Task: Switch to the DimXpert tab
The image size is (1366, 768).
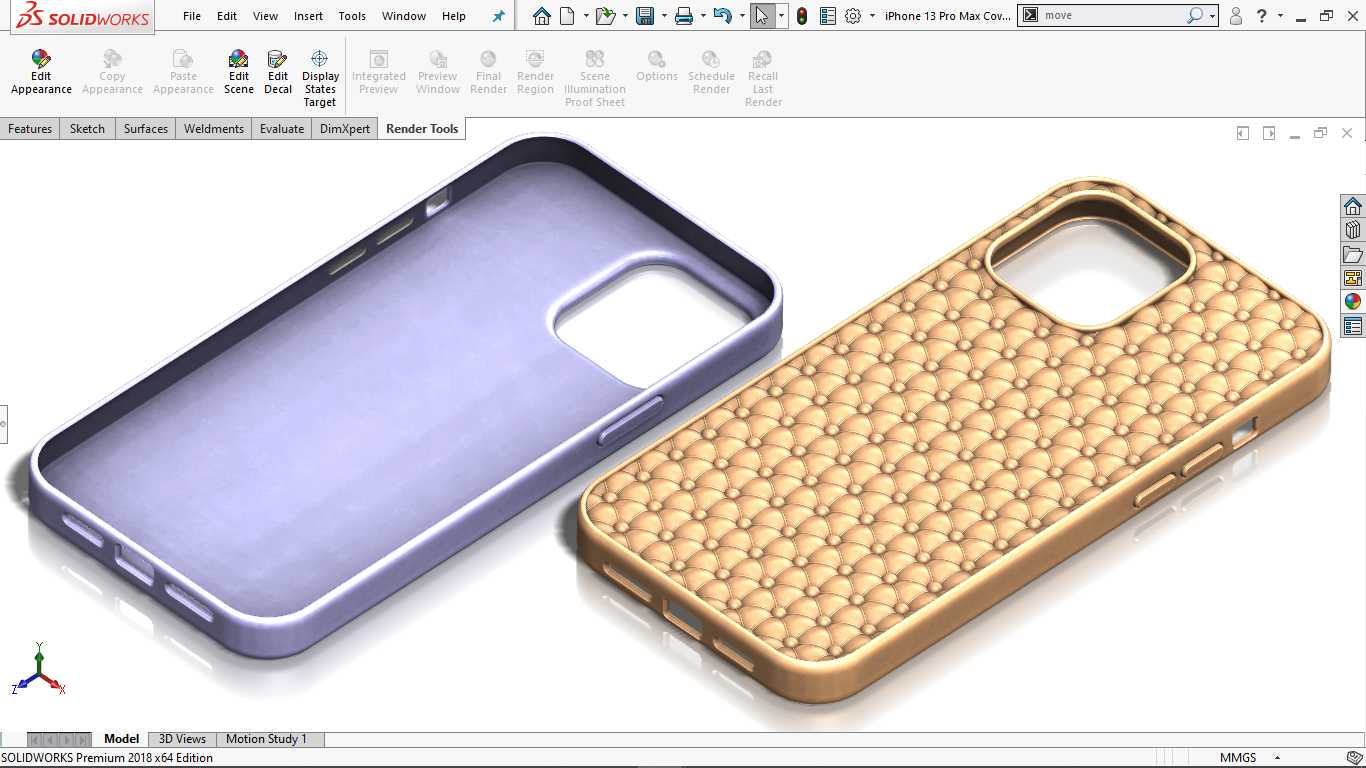Action: 345,129
